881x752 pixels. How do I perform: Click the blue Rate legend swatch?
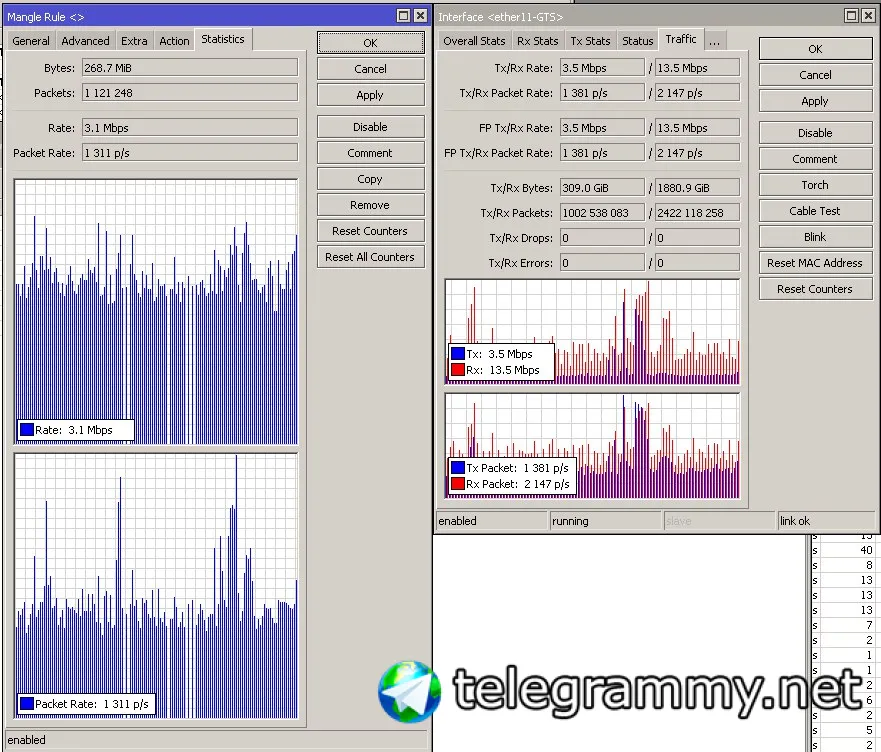click(26, 430)
